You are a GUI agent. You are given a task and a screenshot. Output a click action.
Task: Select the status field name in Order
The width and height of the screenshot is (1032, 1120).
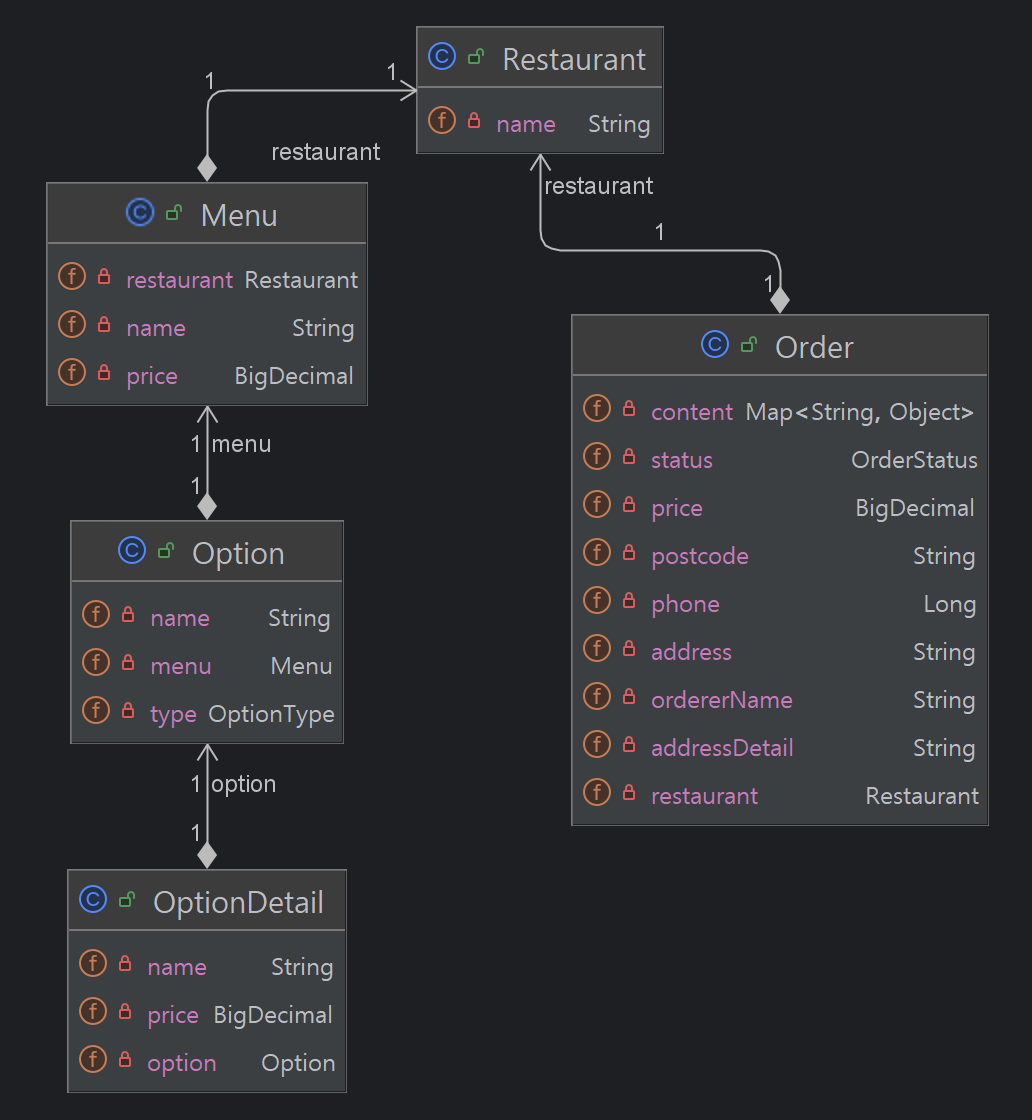(682, 460)
